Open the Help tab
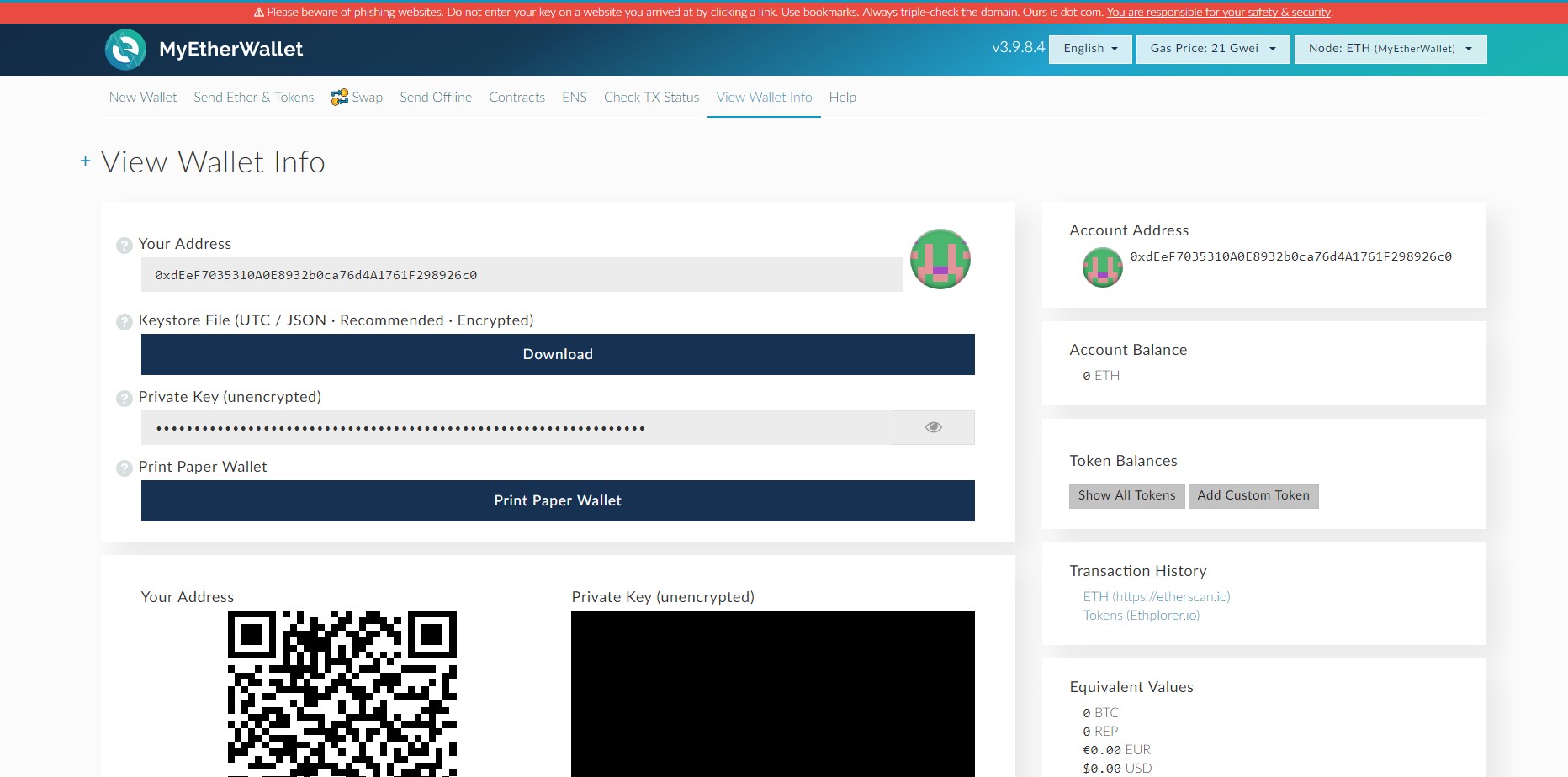 coord(843,98)
